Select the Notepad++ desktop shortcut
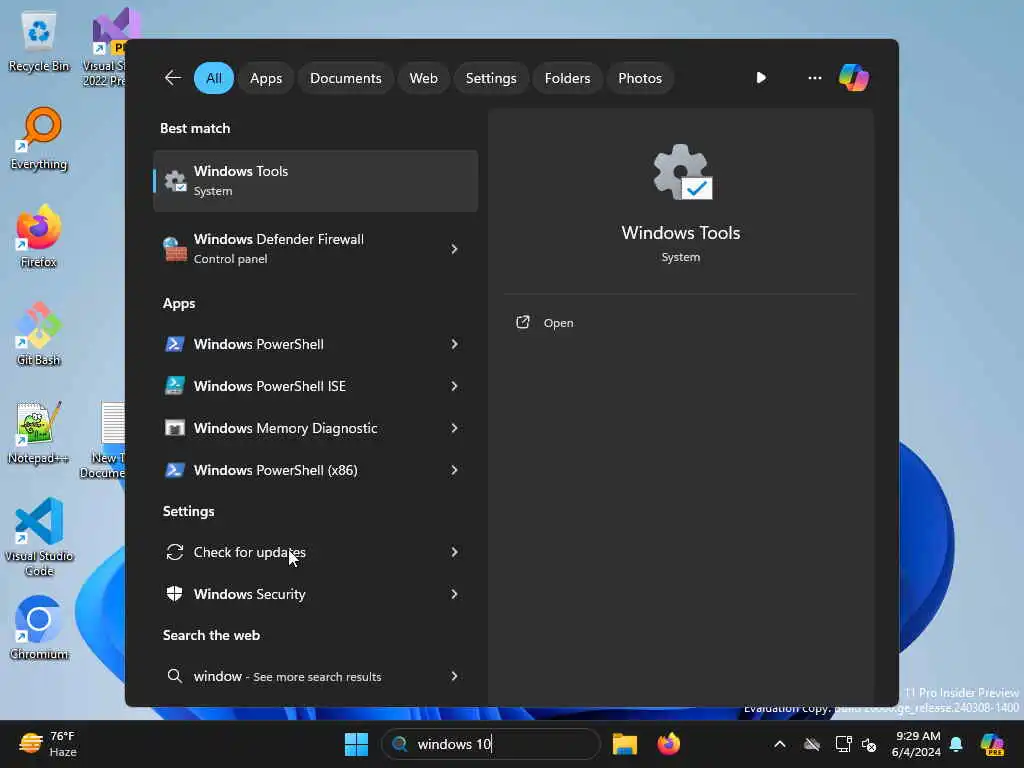 (x=39, y=432)
